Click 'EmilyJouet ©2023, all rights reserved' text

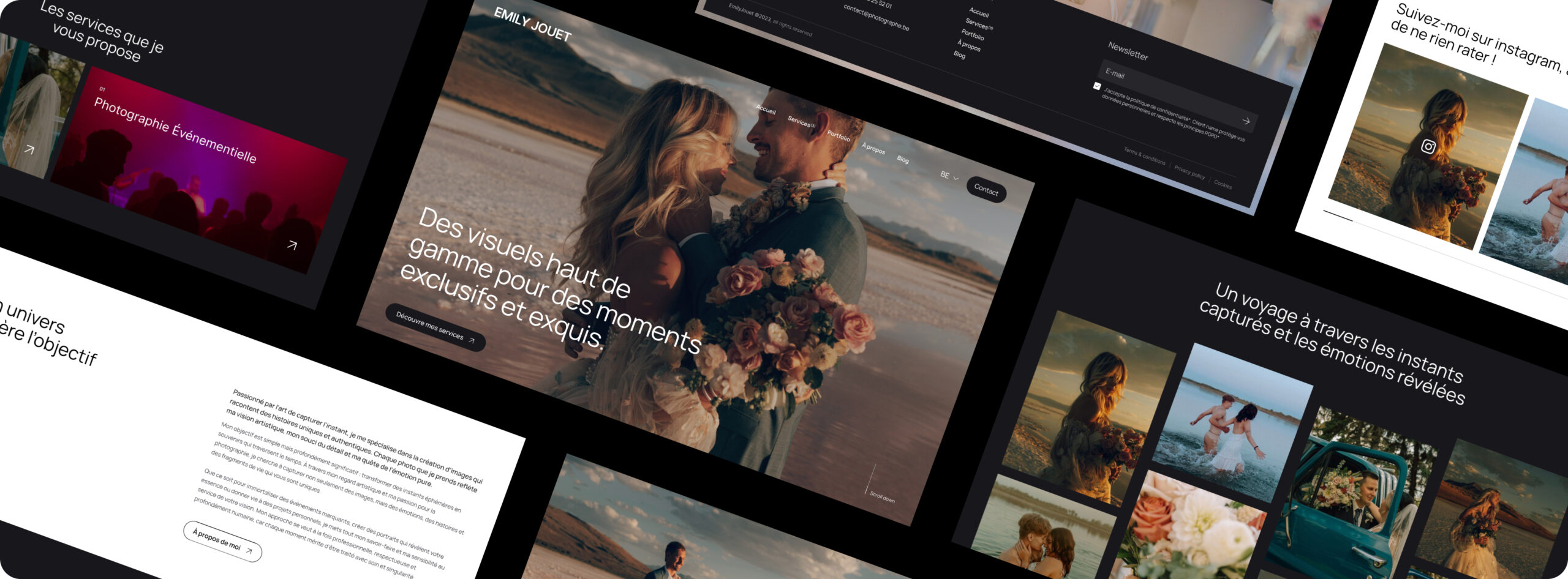pyautogui.click(x=770, y=20)
